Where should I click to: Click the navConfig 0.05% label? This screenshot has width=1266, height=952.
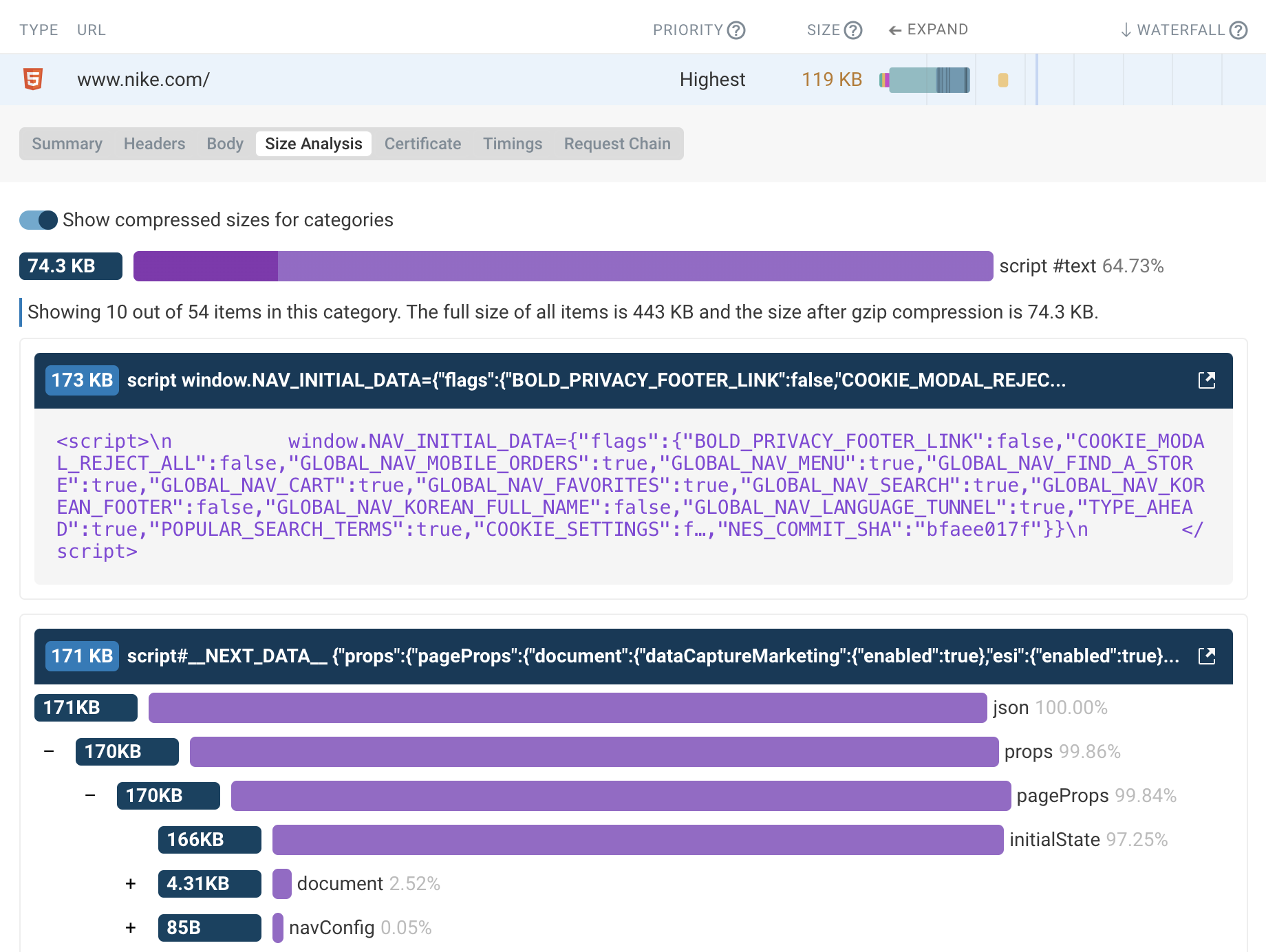(361, 928)
